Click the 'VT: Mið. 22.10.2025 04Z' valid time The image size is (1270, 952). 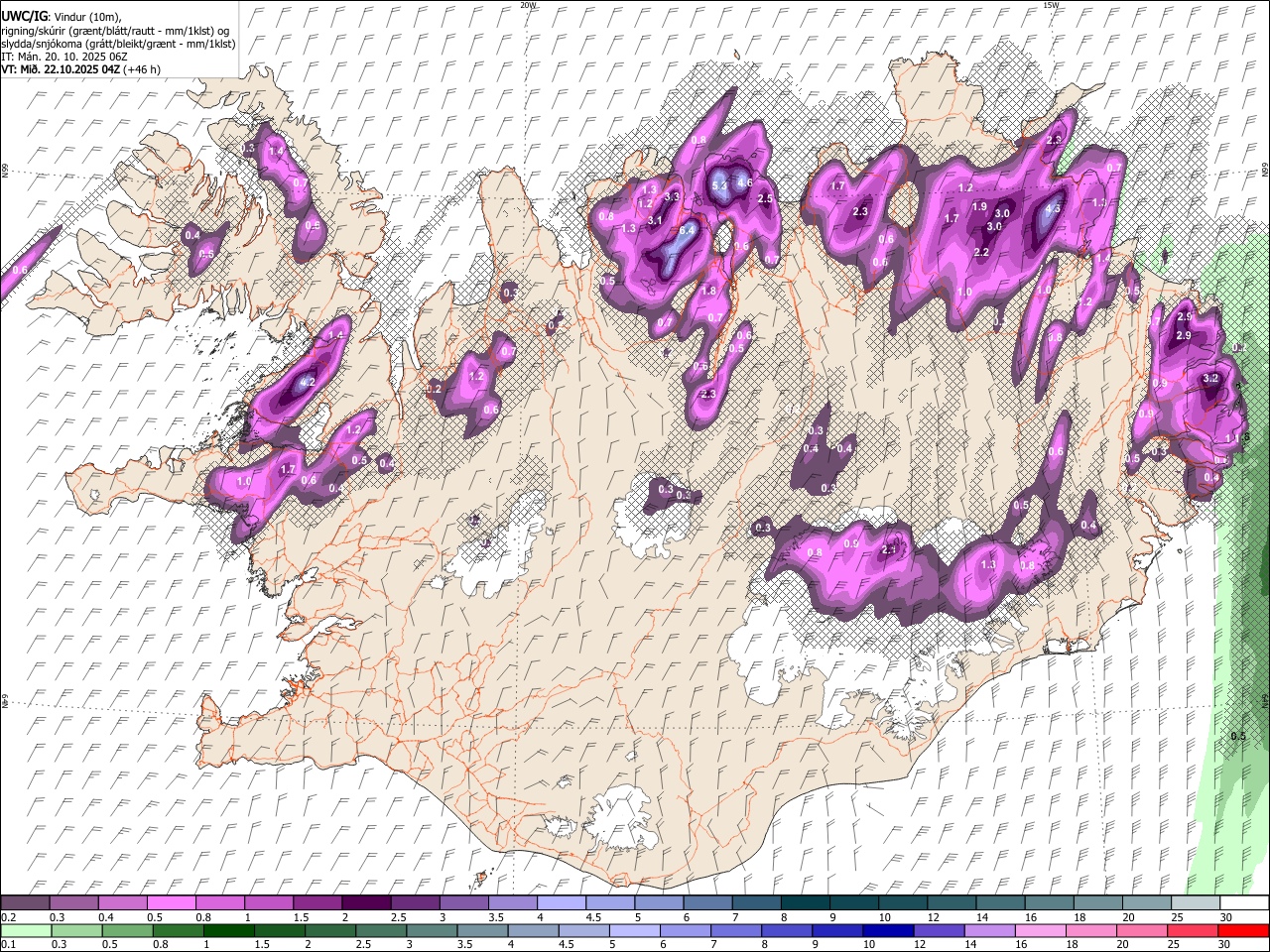pos(61,69)
